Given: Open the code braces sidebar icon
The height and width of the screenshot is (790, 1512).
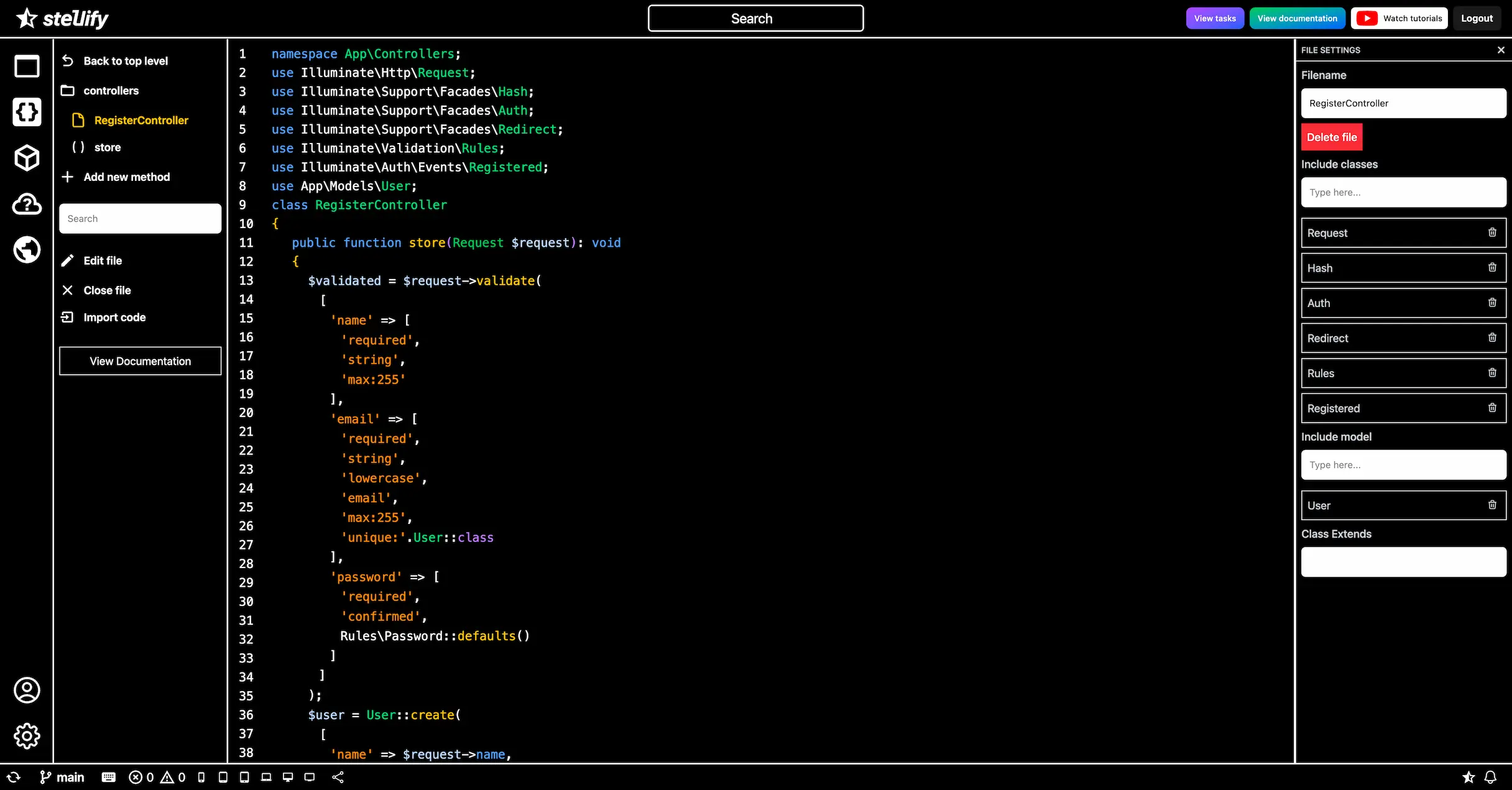Looking at the screenshot, I should tap(27, 112).
